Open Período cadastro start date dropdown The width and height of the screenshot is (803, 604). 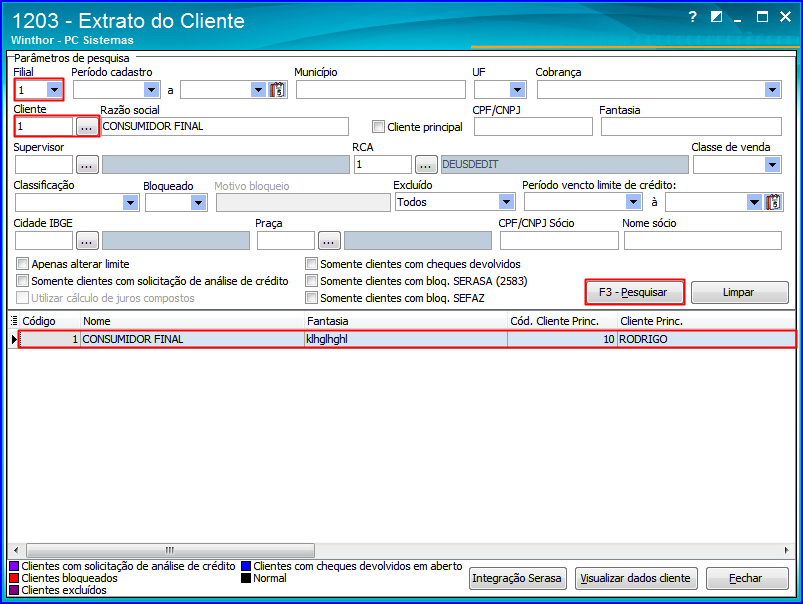pos(152,90)
